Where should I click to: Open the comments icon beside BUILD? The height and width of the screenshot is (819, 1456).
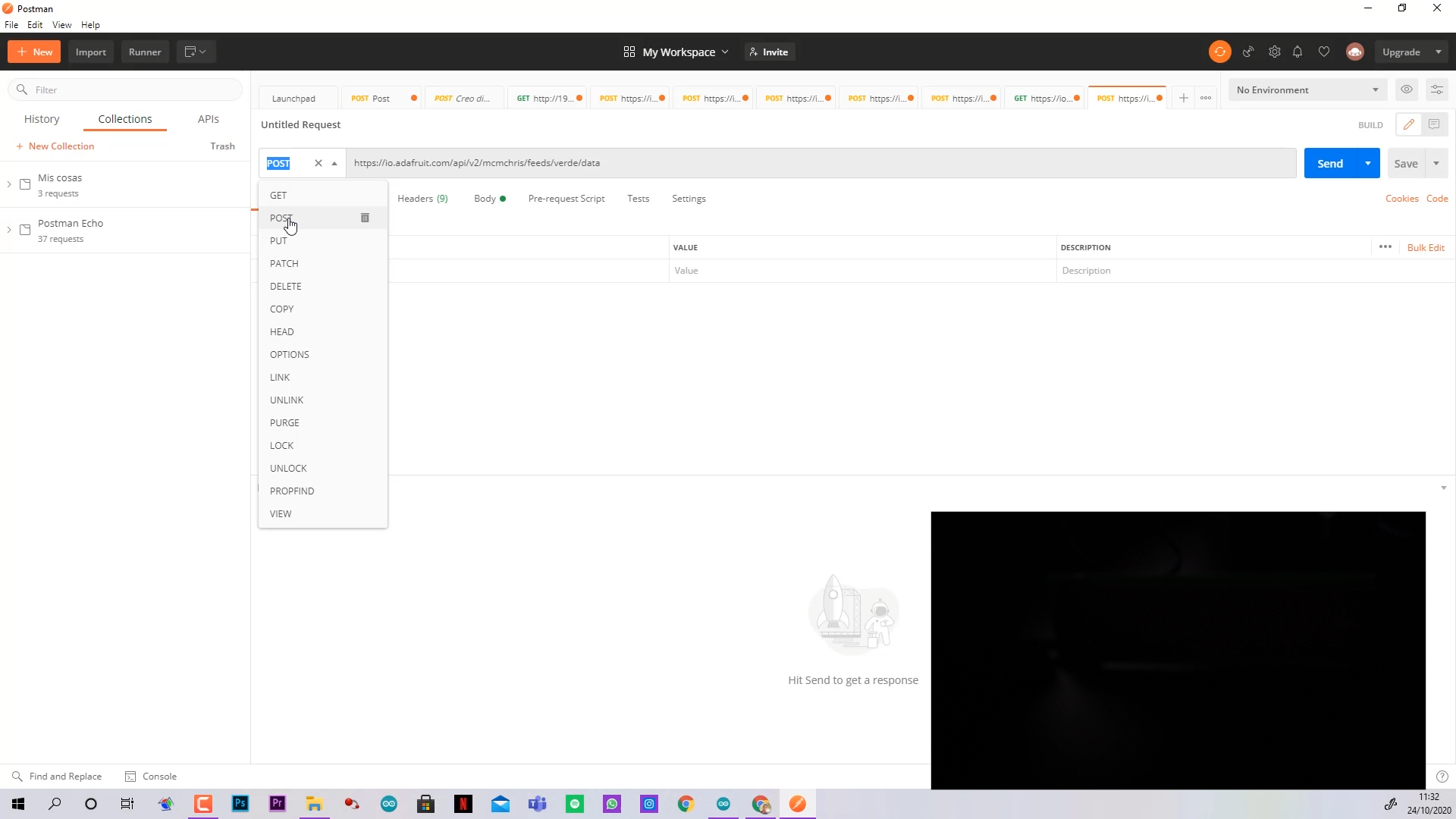click(1434, 124)
